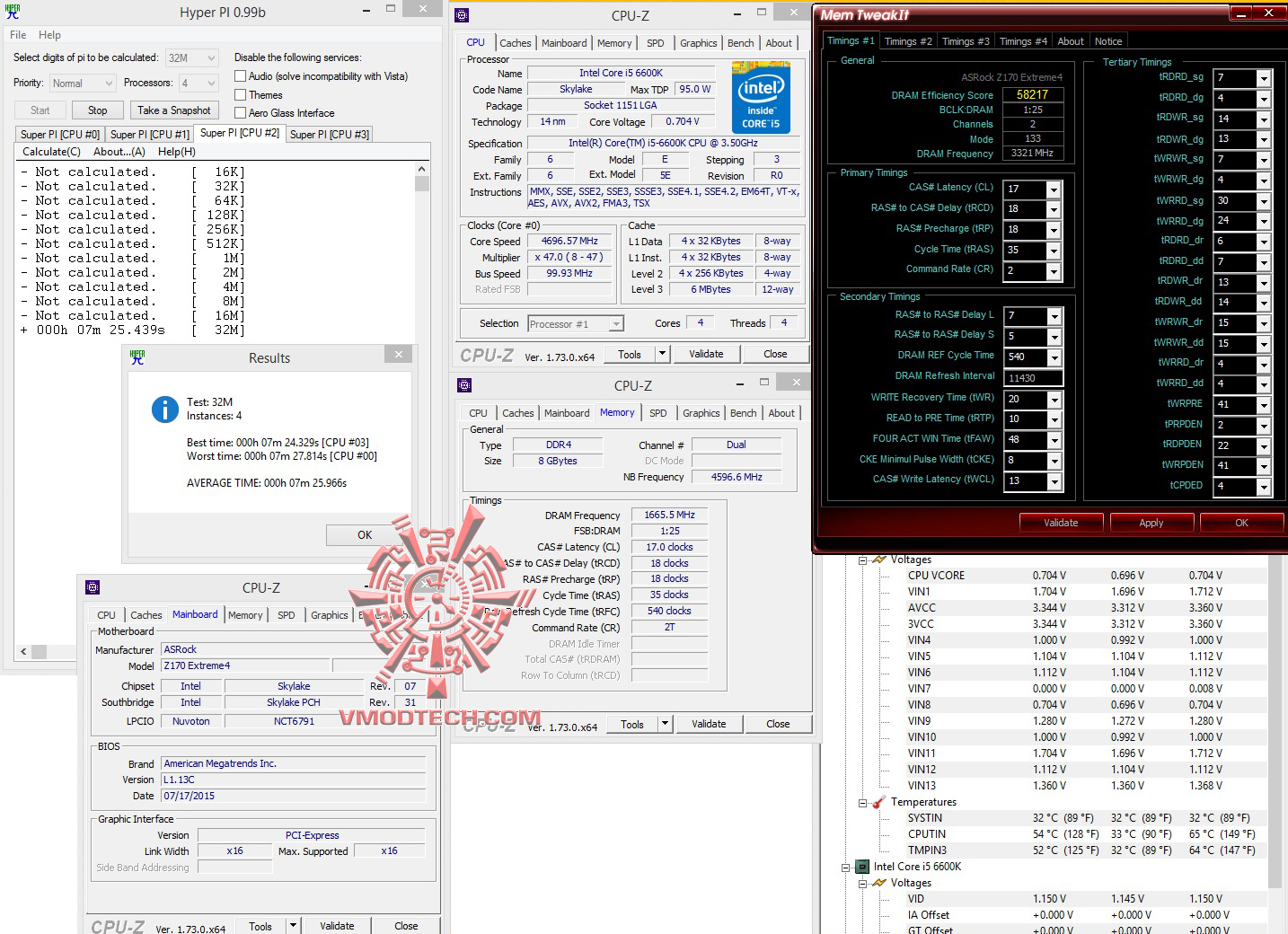Viewport: 1288px width, 934px height.
Task: Click the Tools button in the CPU-Z Mainboard window
Action: [260, 926]
